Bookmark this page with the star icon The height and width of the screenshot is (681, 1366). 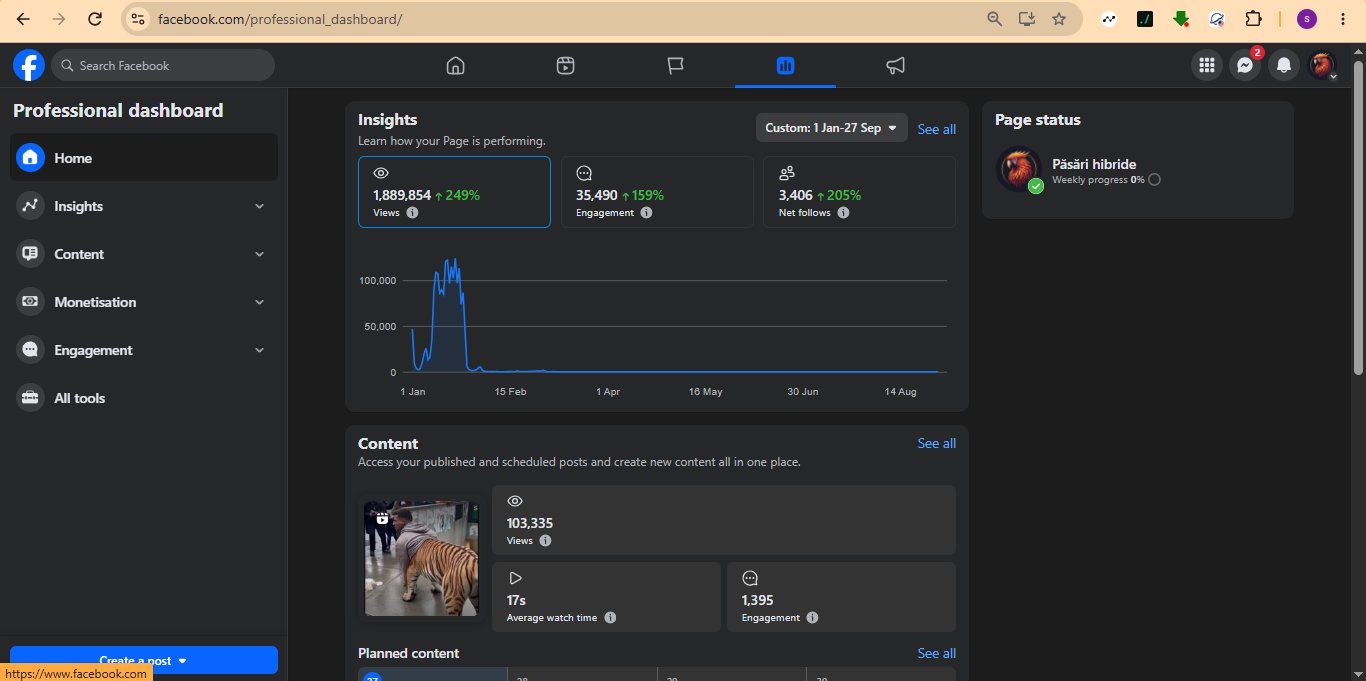pyautogui.click(x=1059, y=19)
